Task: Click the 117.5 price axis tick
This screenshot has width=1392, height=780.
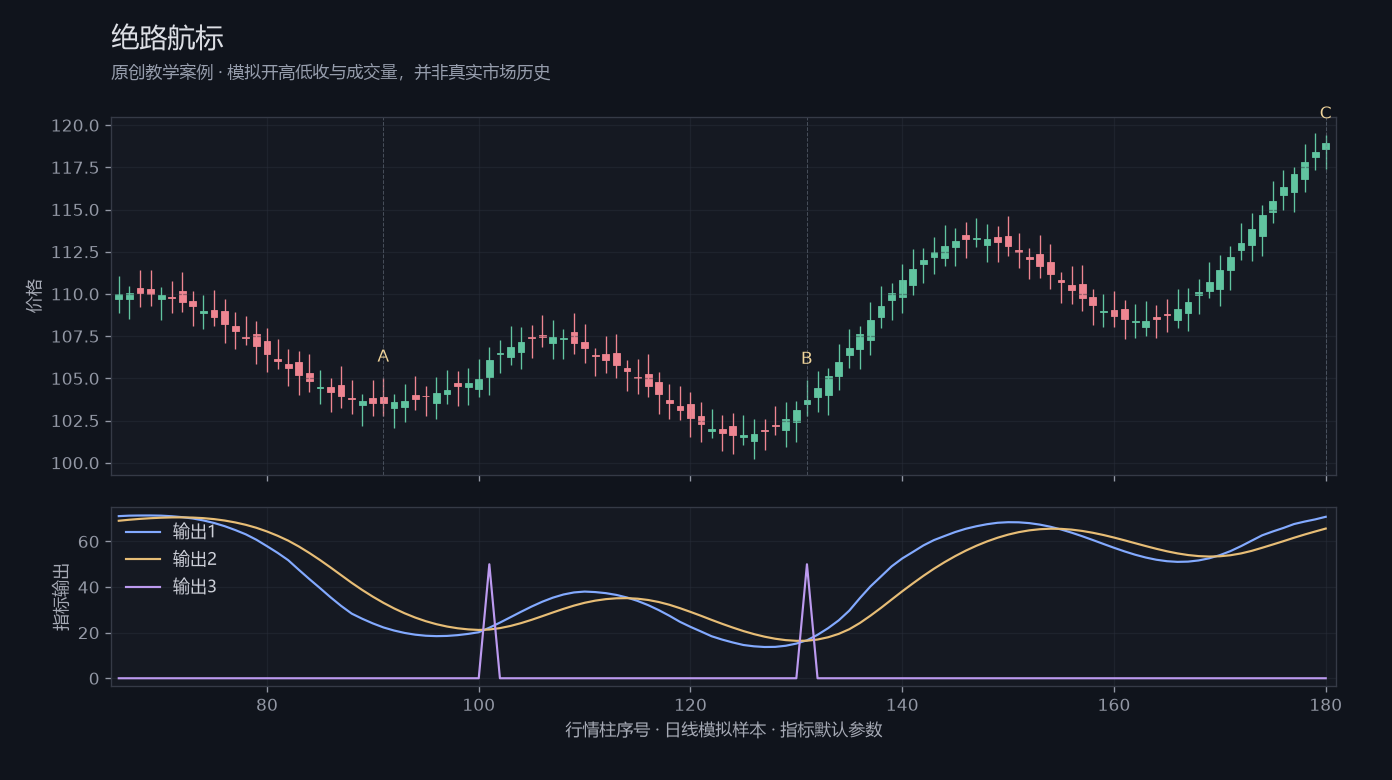Action: pos(75,168)
